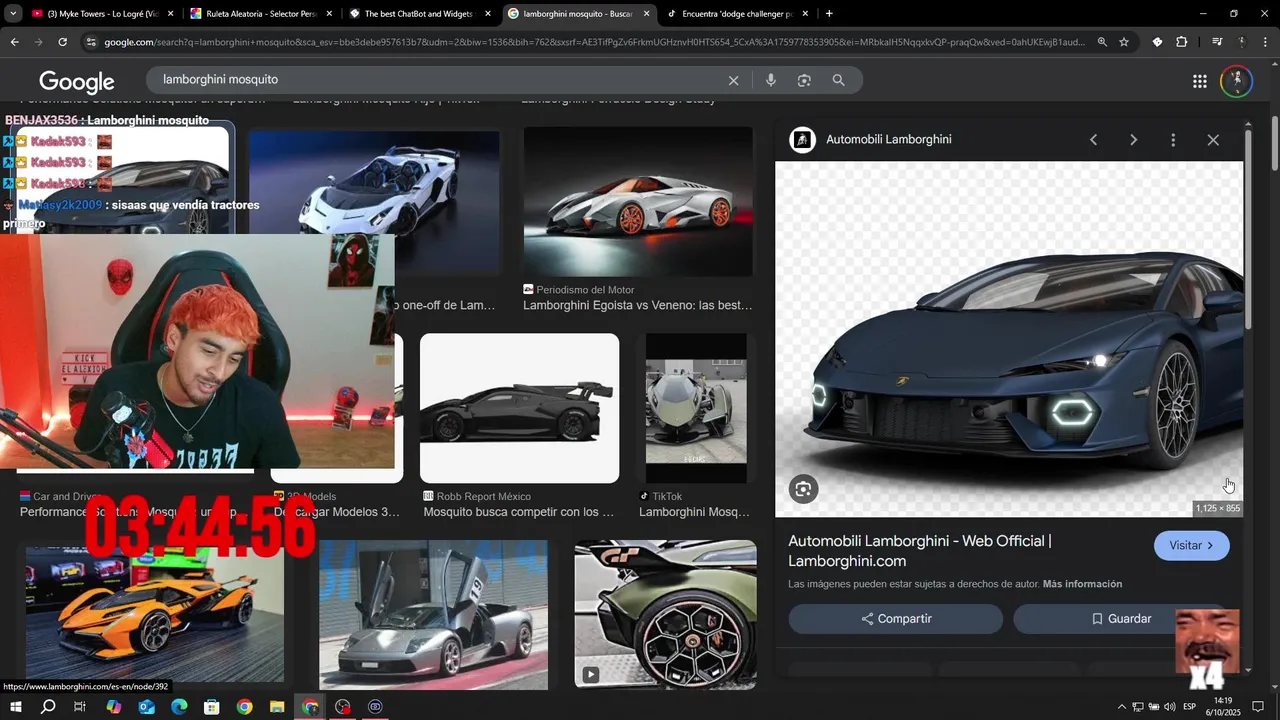Open the Extensions puzzle icon
The width and height of the screenshot is (1280, 720).
1182,42
